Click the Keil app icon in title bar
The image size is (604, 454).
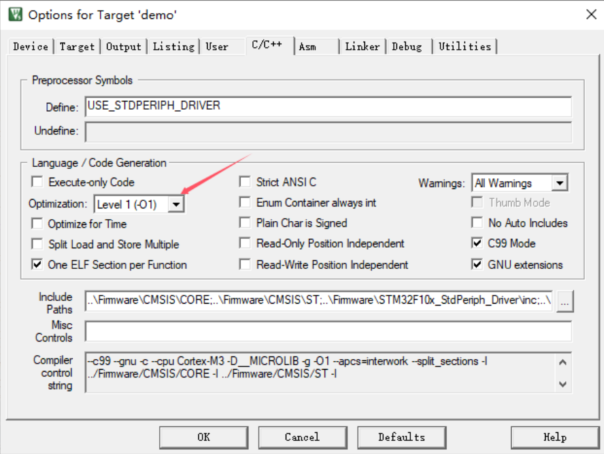coord(13,14)
